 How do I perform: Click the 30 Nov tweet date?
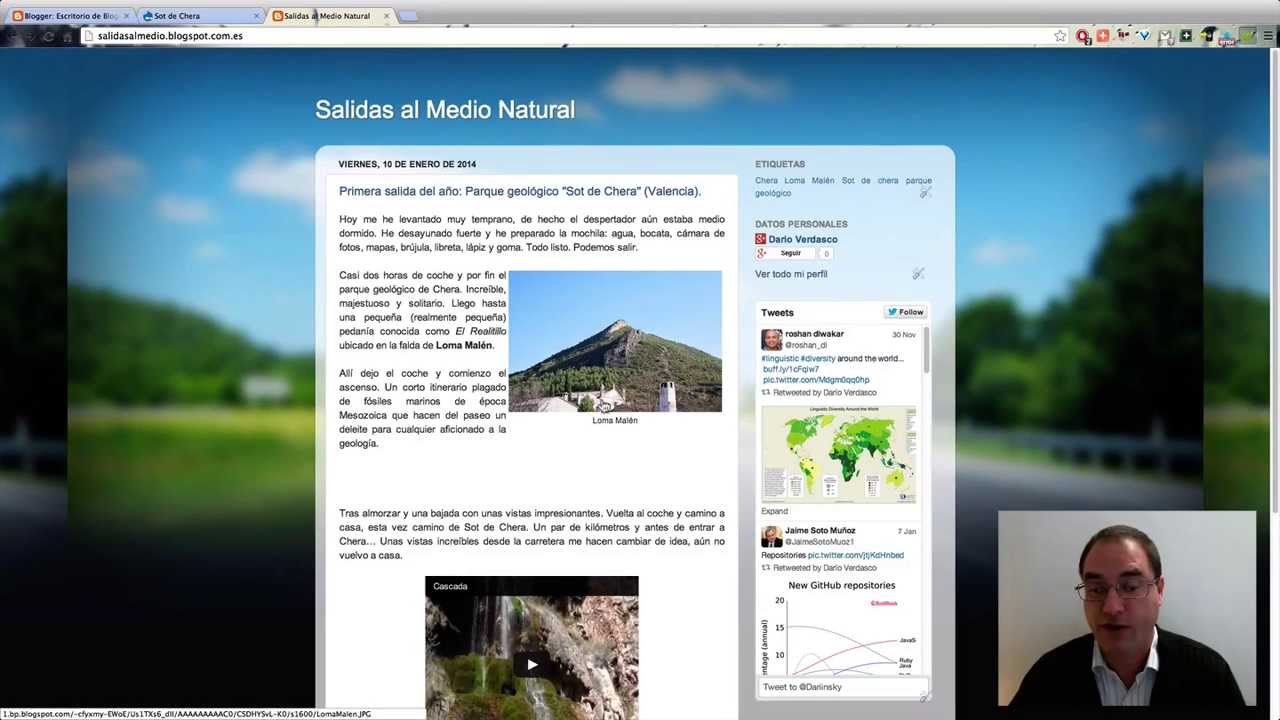click(x=903, y=335)
